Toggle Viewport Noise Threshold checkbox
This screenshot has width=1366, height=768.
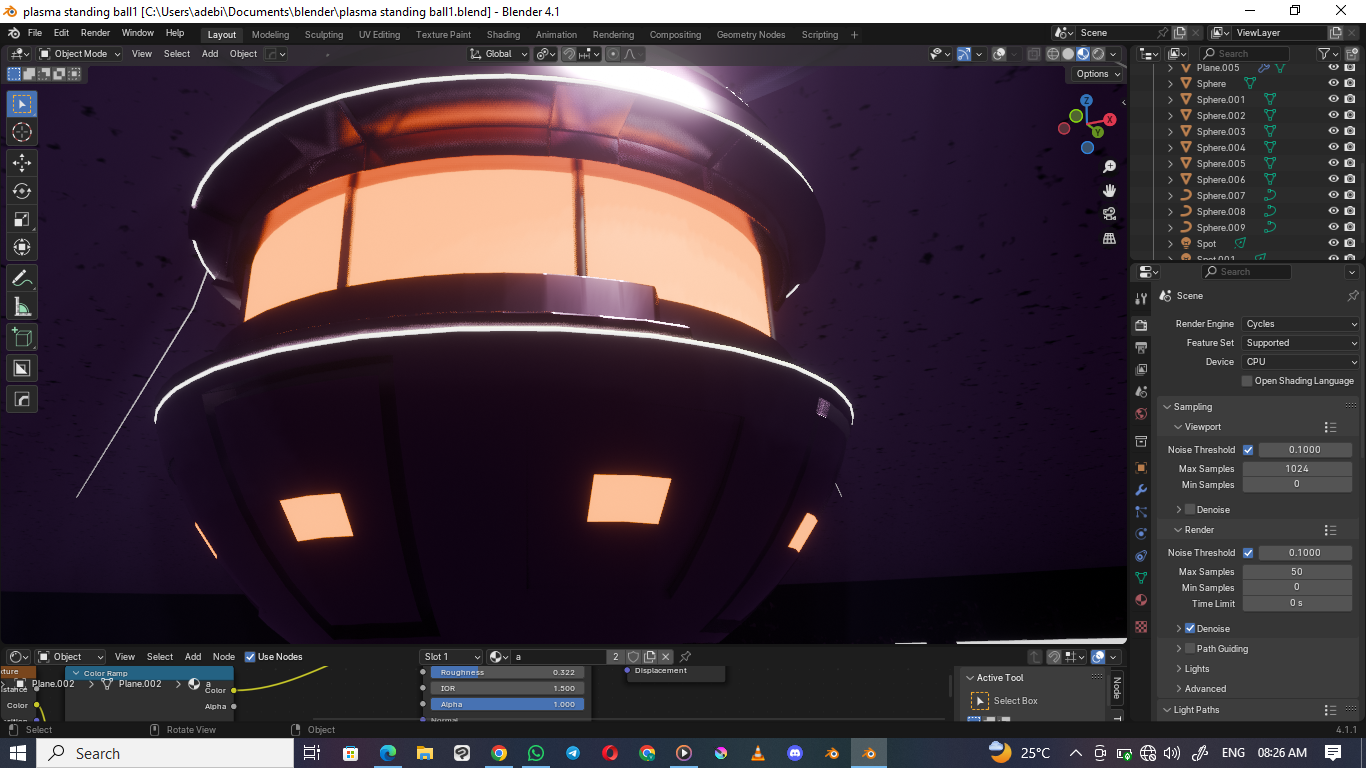click(x=1248, y=450)
